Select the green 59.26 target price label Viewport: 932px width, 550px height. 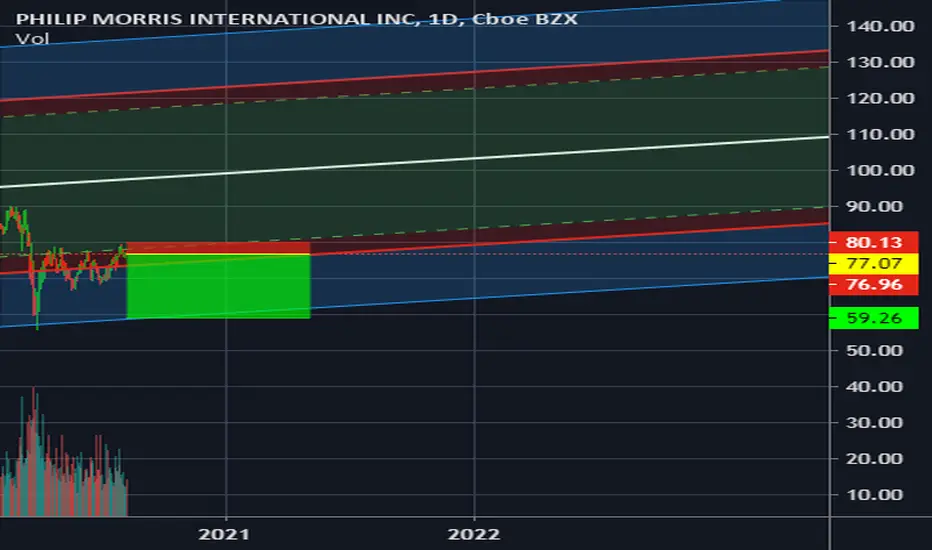pyautogui.click(x=874, y=318)
